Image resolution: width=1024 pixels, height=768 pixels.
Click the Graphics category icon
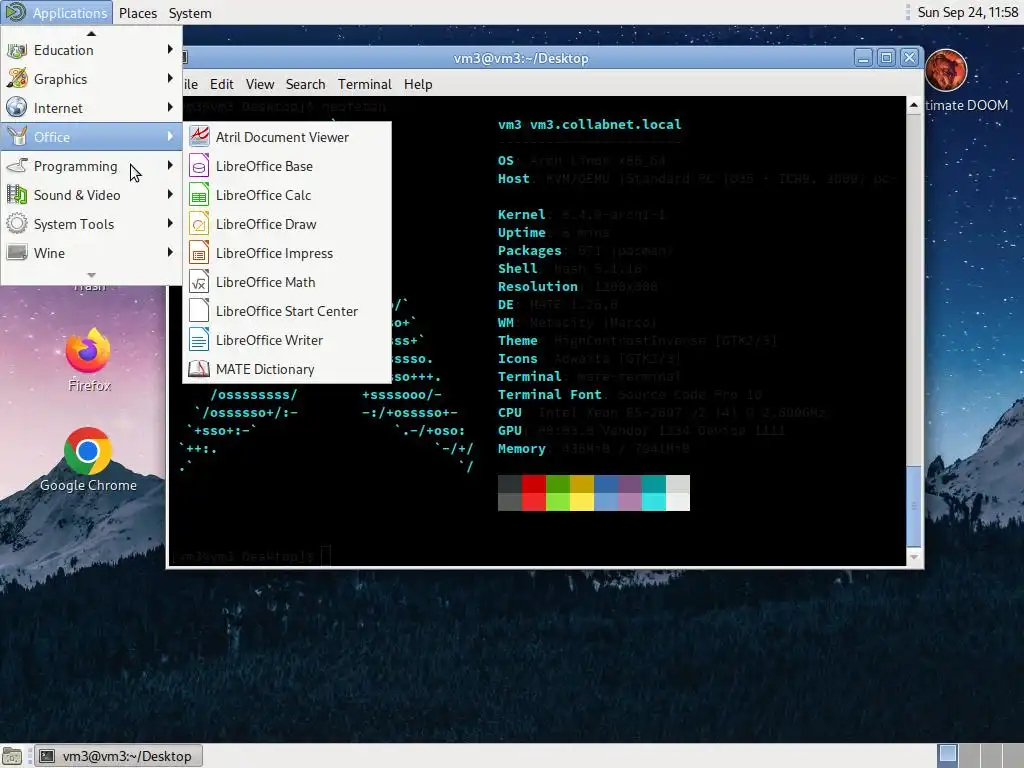(x=17, y=78)
